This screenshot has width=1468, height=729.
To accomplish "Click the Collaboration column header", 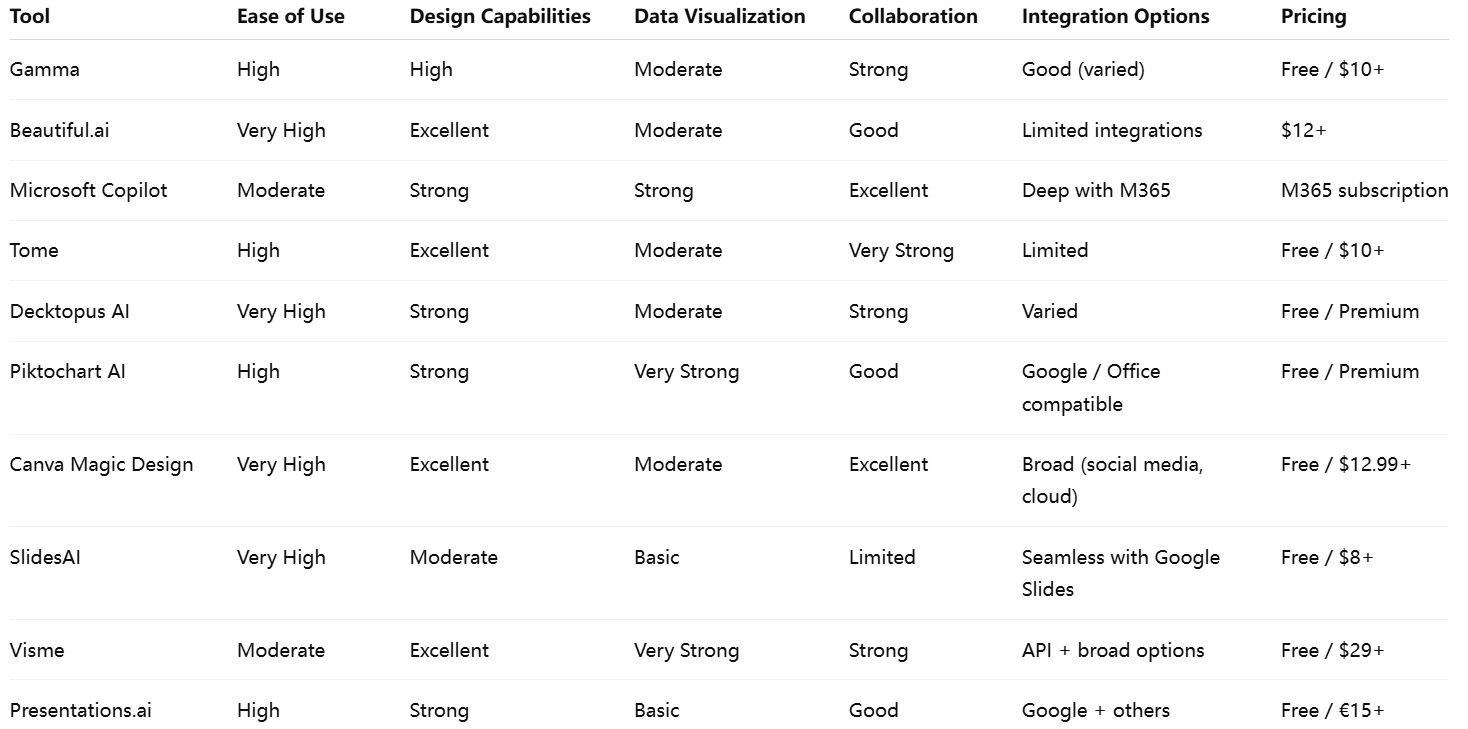I will (913, 17).
